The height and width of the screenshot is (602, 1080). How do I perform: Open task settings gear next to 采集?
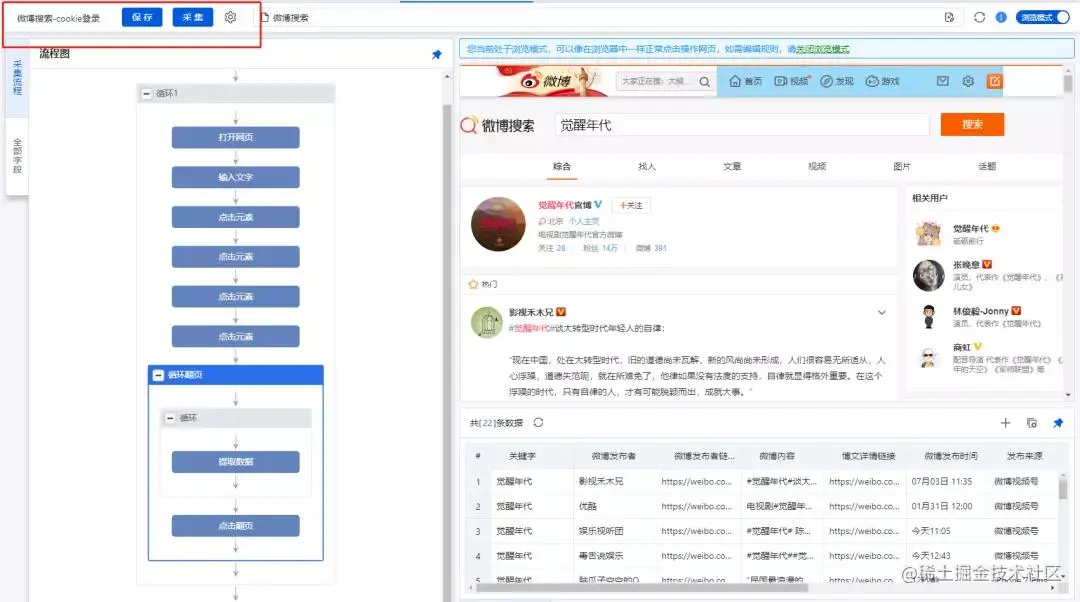coord(230,17)
